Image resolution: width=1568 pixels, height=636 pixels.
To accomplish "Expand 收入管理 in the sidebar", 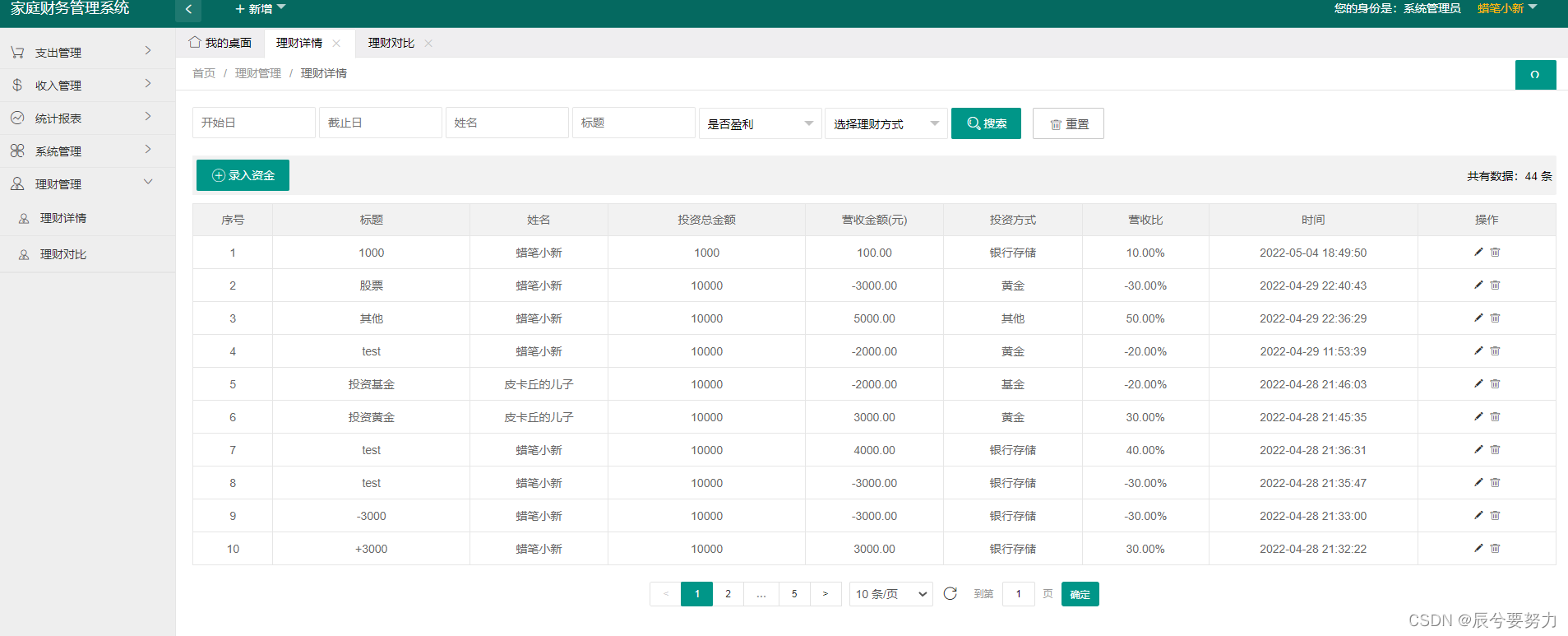I will tap(87, 85).
